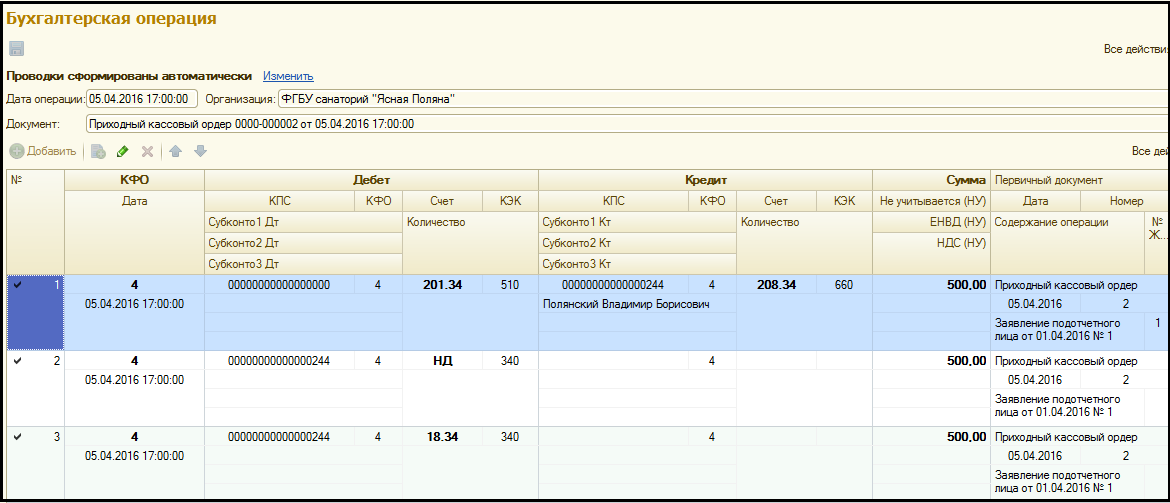
Task: Click the Субконто2 Дт header cell
Action: click(303, 243)
